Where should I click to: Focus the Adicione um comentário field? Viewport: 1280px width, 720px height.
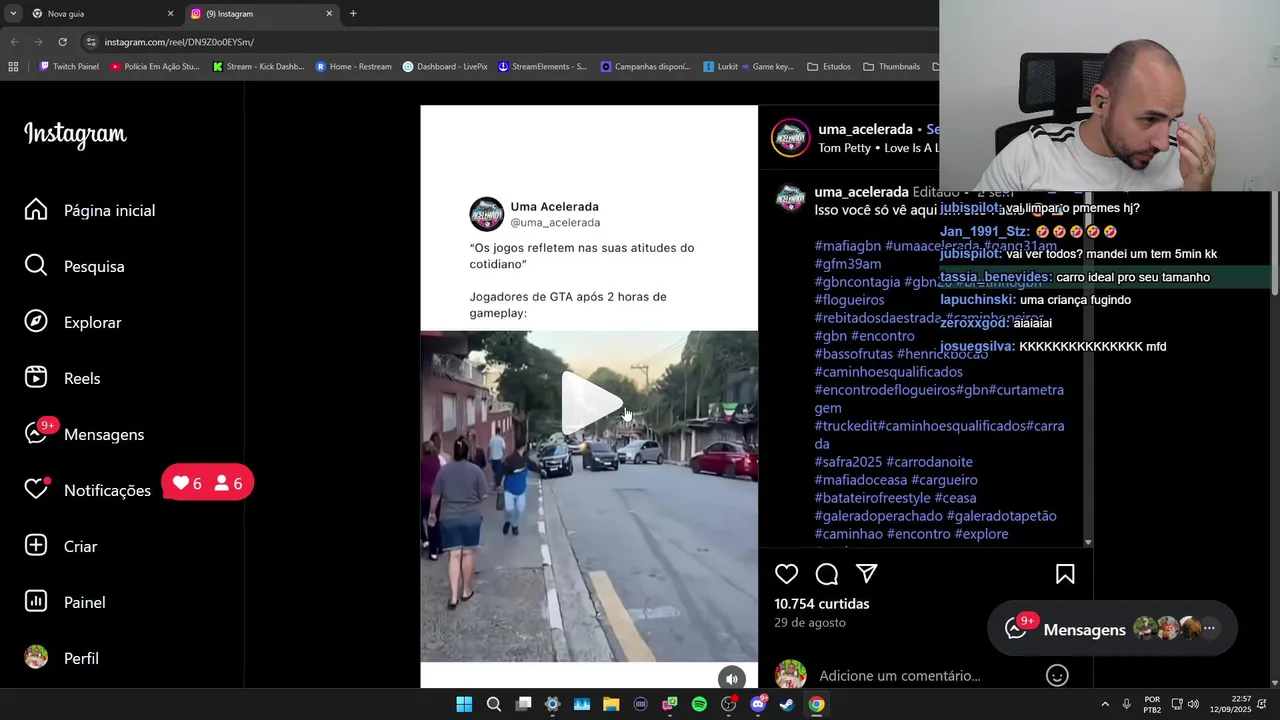pyautogui.click(x=900, y=676)
